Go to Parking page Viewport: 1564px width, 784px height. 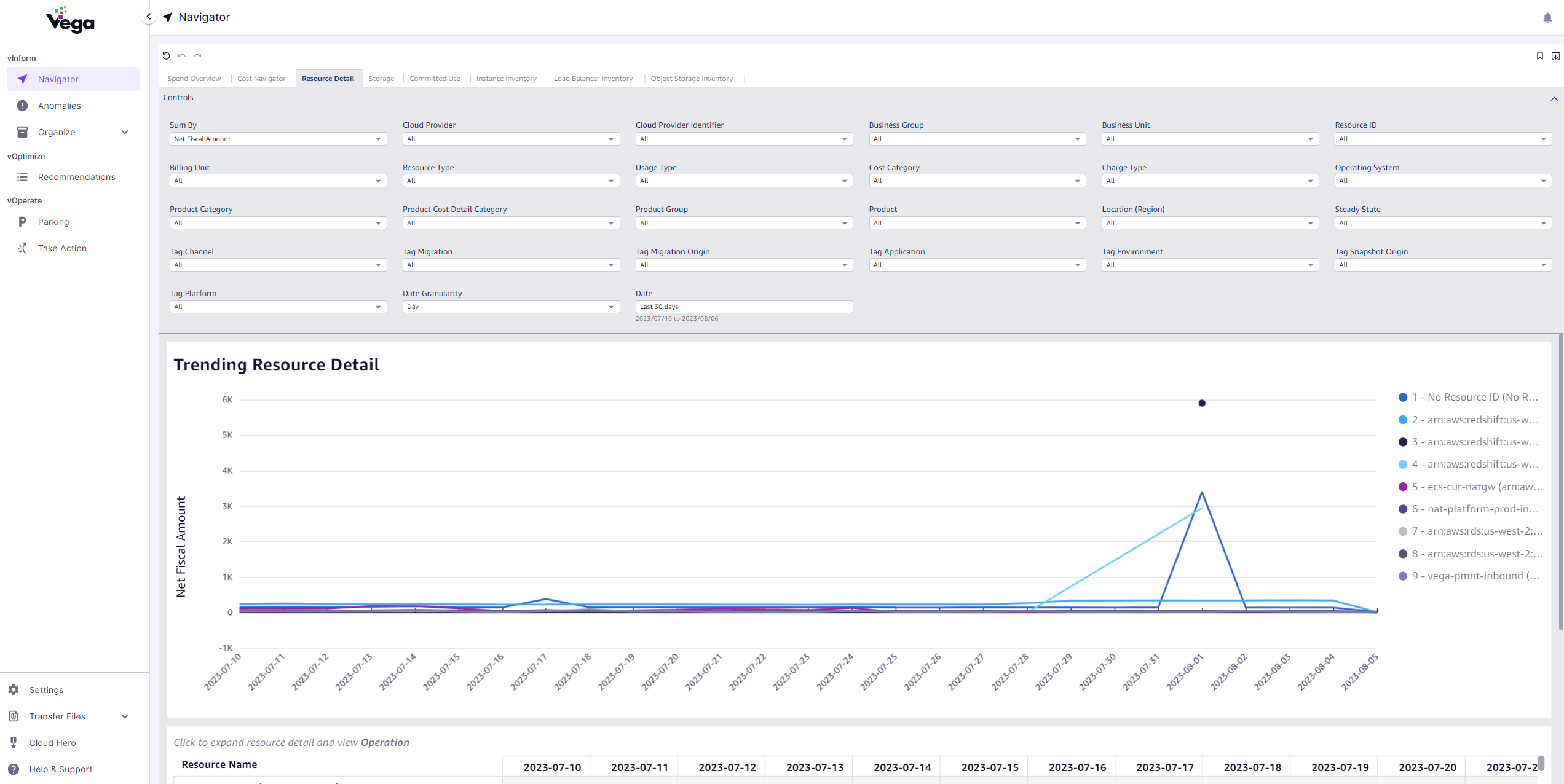[73, 222]
